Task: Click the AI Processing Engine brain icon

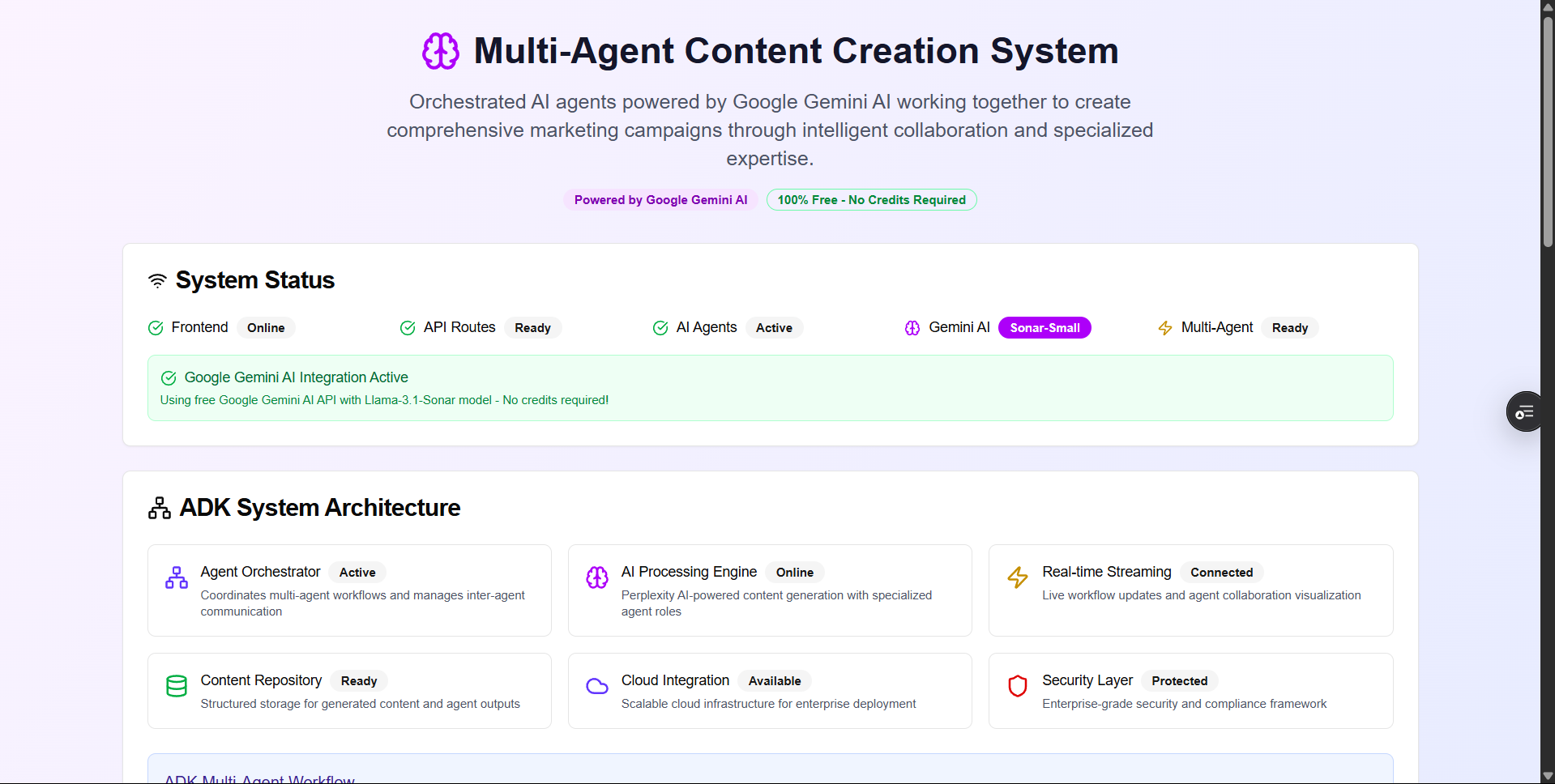Action: point(597,577)
